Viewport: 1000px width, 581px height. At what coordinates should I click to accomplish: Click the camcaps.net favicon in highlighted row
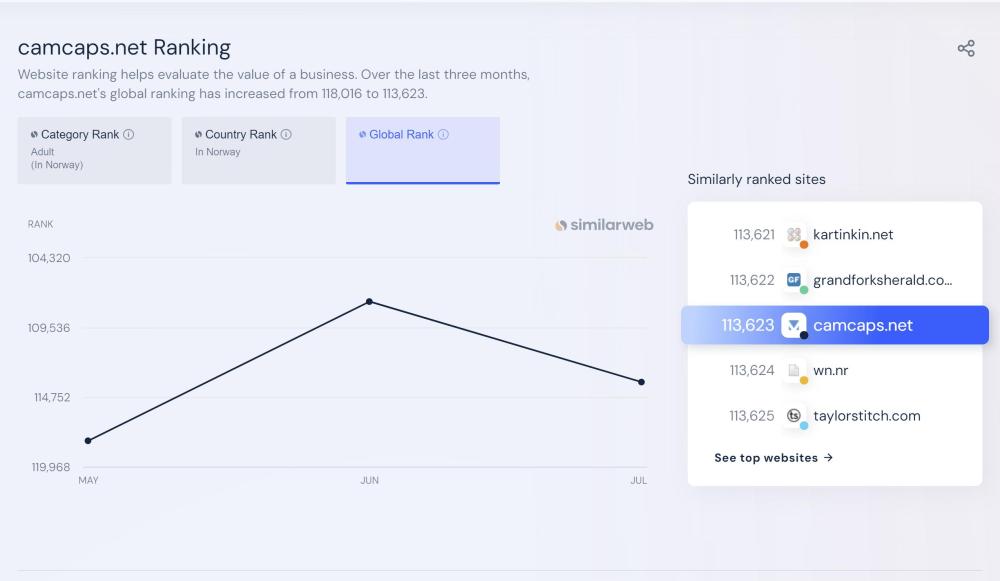[x=794, y=325]
